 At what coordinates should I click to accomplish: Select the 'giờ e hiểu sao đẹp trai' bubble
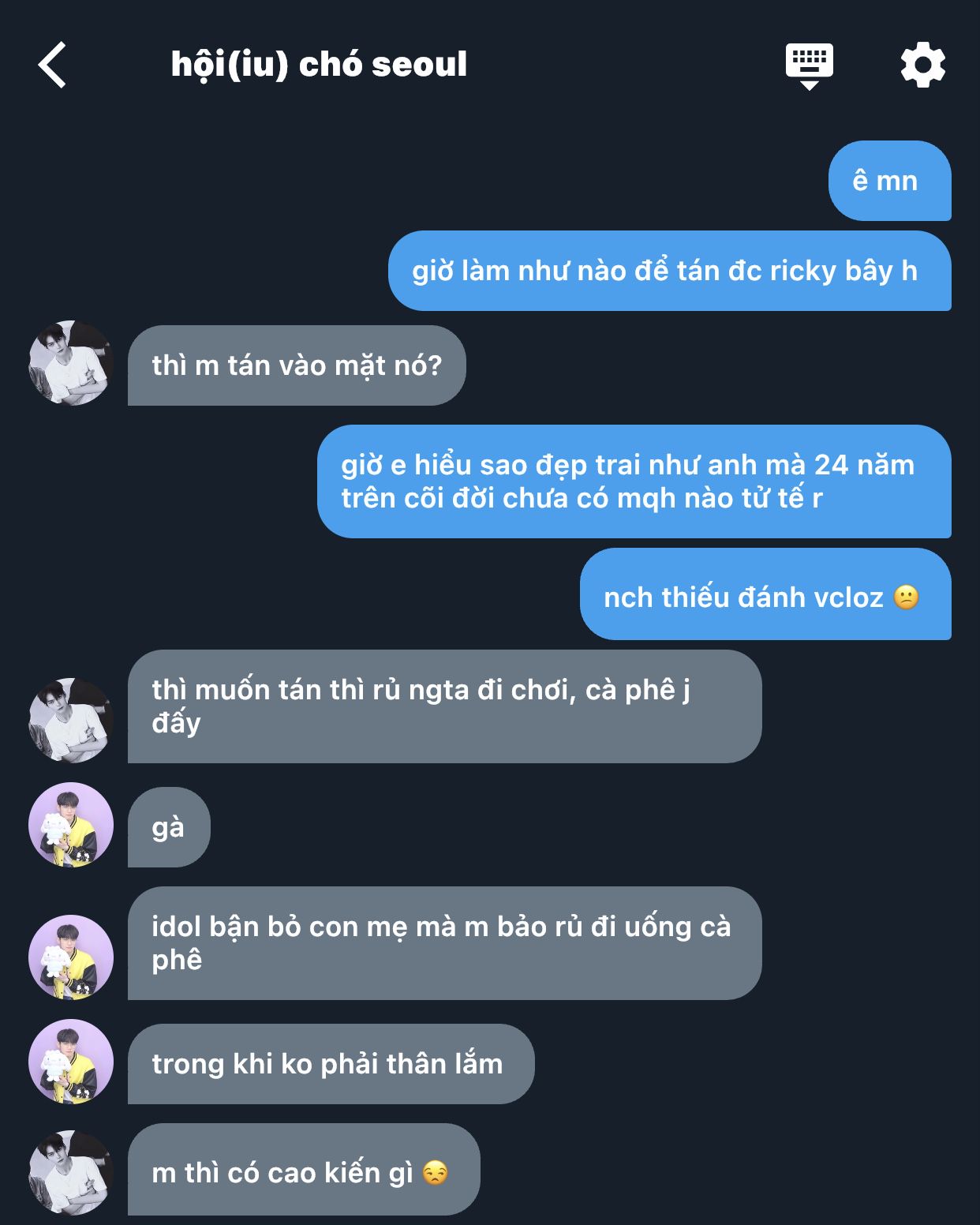tap(634, 481)
